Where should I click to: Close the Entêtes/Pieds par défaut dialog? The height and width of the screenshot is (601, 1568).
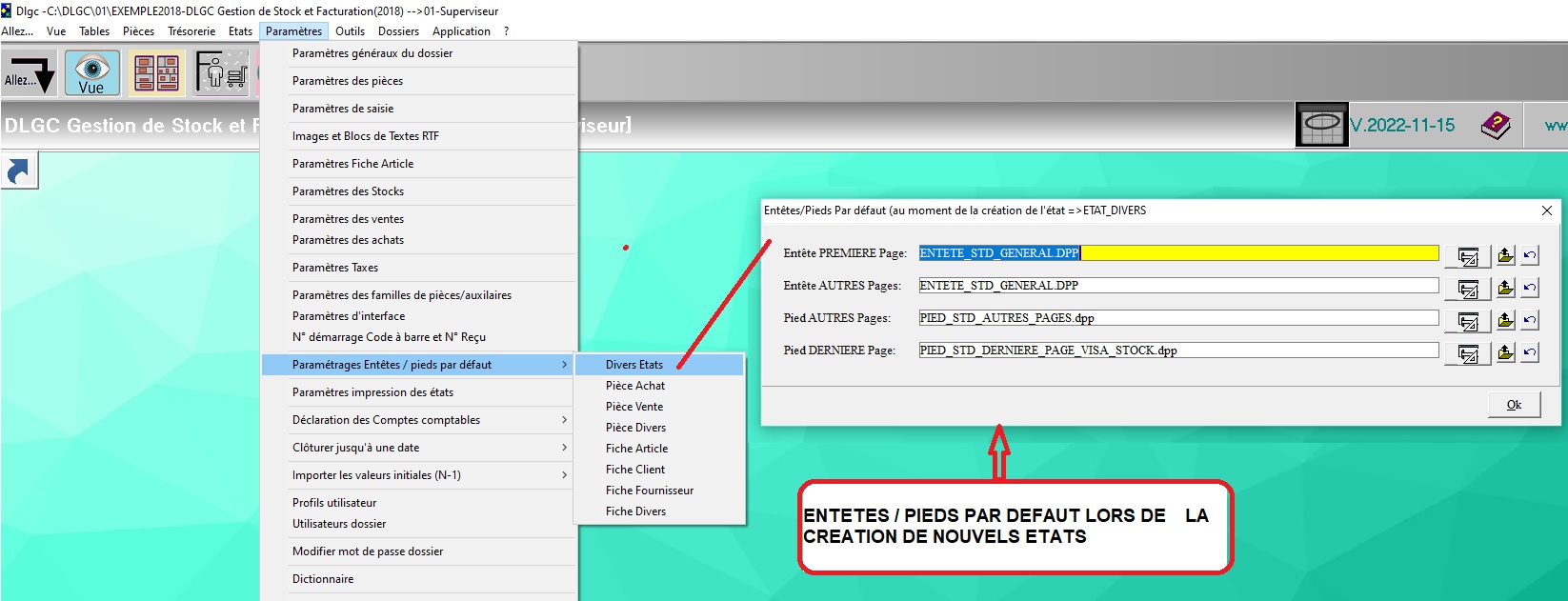point(1547,210)
